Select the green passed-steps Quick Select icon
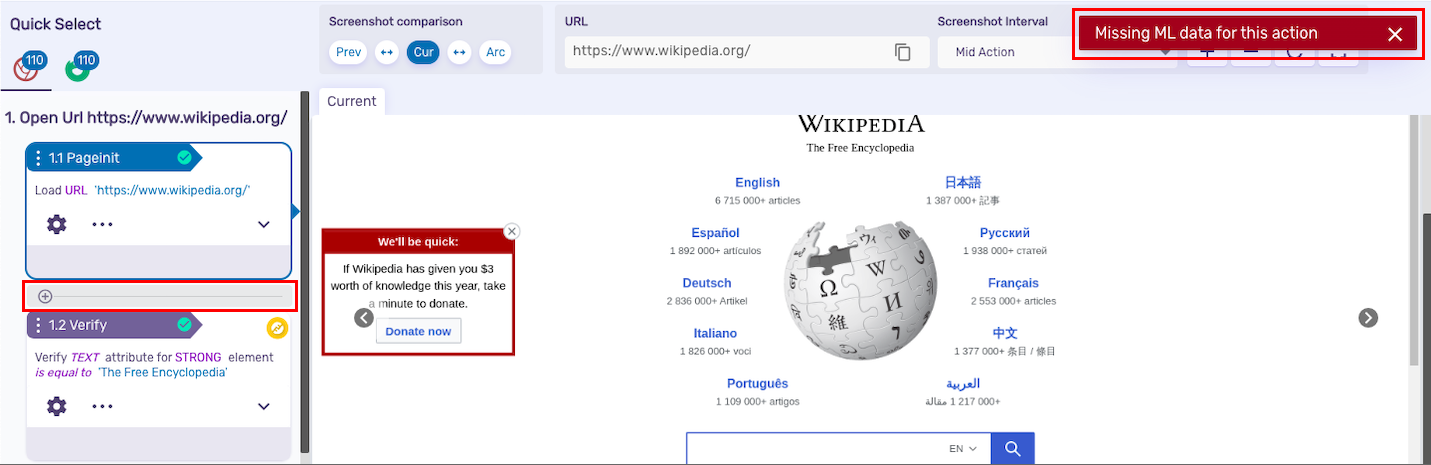Image resolution: width=1431 pixels, height=465 pixels. pyautogui.click(x=78, y=69)
